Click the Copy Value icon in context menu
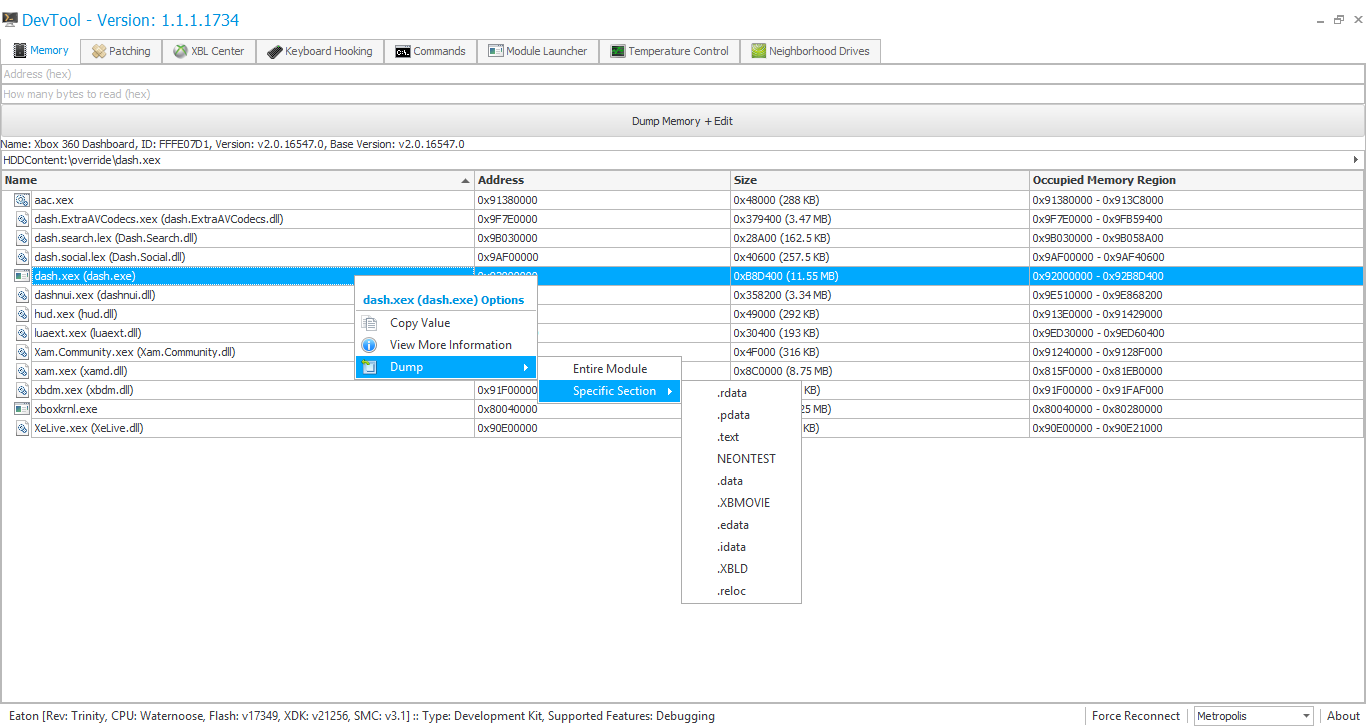1366x728 pixels. (369, 323)
